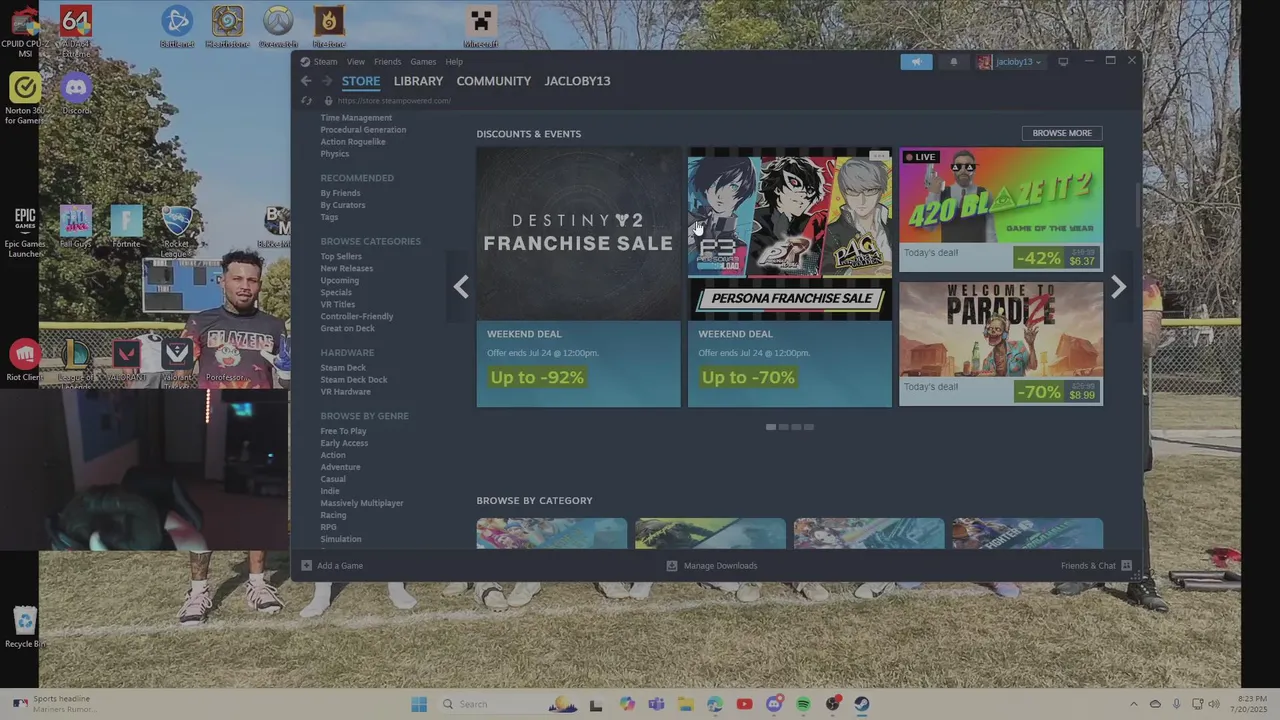
Task: Open the Welcome to ParadiZe deal
Action: point(1001,344)
